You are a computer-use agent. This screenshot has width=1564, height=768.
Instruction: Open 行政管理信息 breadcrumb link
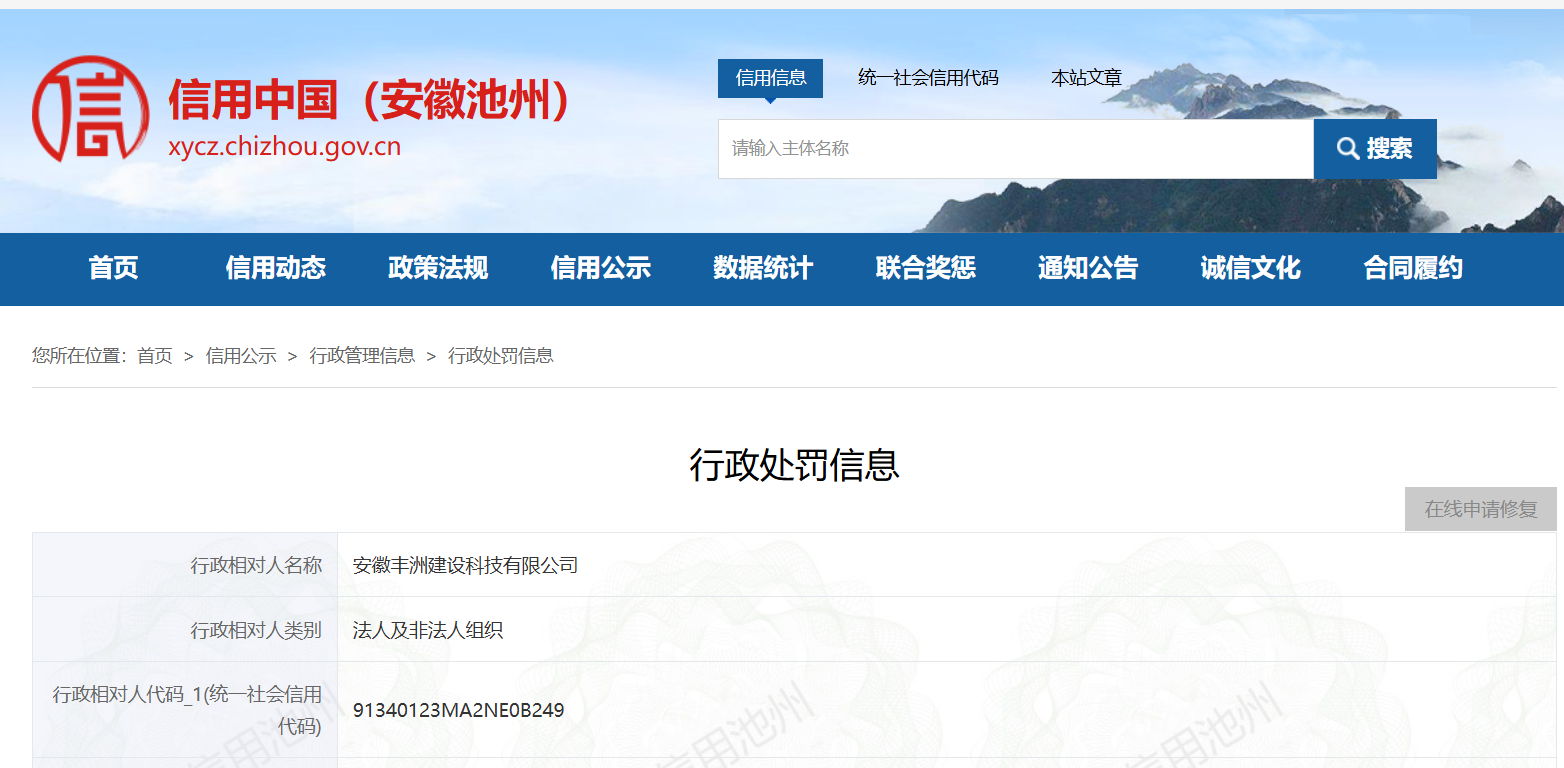coord(362,356)
